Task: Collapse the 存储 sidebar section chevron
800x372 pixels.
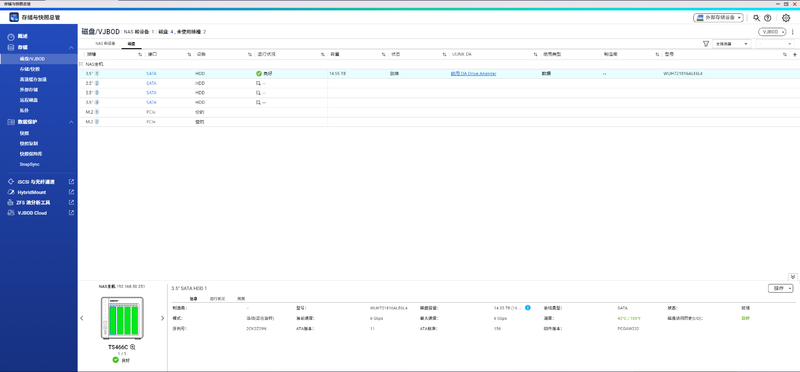Action: pos(71,47)
